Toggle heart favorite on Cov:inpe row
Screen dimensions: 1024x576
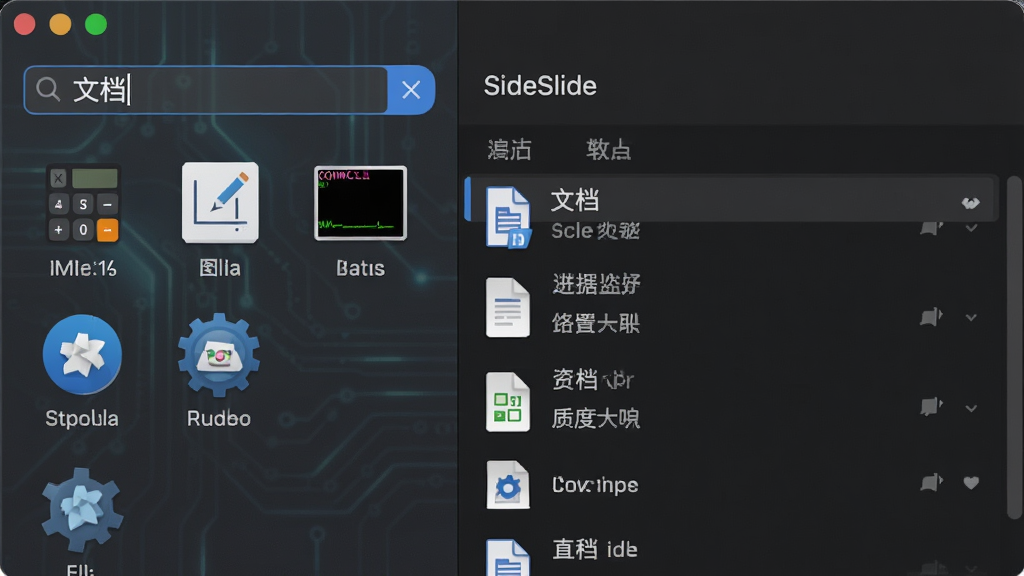[971, 483]
